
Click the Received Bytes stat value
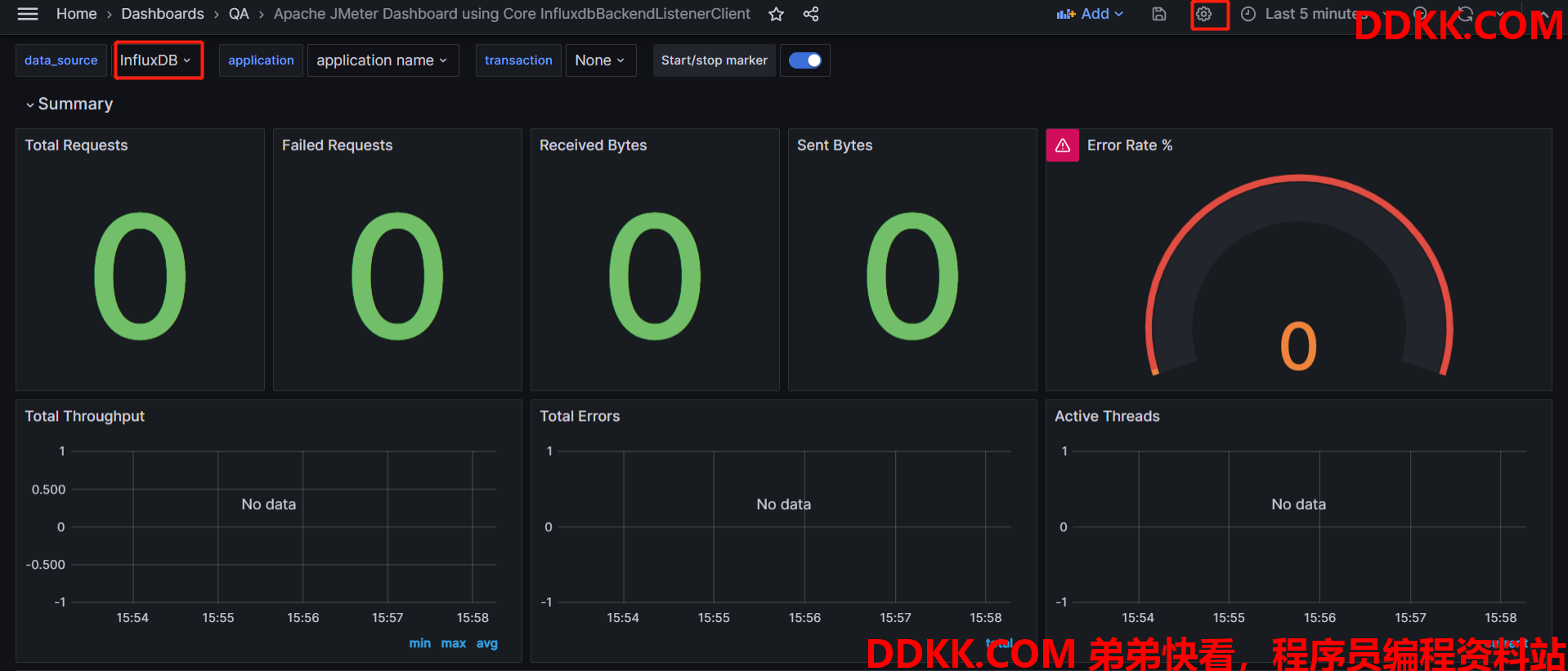[x=655, y=276]
